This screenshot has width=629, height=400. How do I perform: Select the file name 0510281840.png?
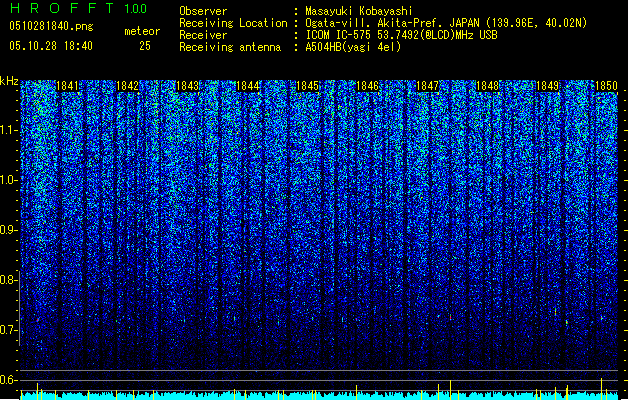(x=51, y=26)
